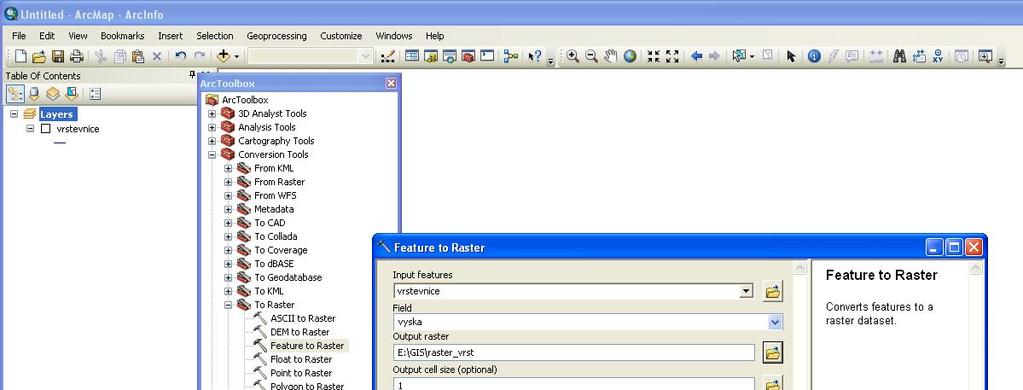1023x390 pixels.
Task: Zoom to full extent globe
Action: [630, 56]
